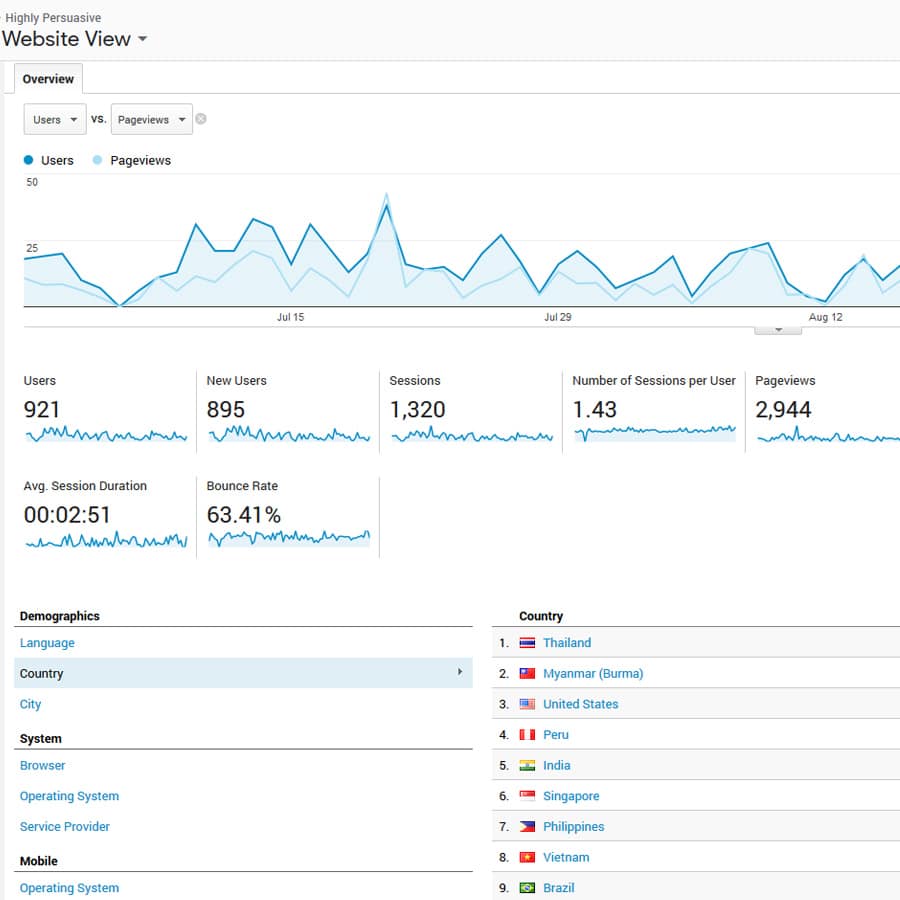Click the arrow on the Country row

point(460,672)
